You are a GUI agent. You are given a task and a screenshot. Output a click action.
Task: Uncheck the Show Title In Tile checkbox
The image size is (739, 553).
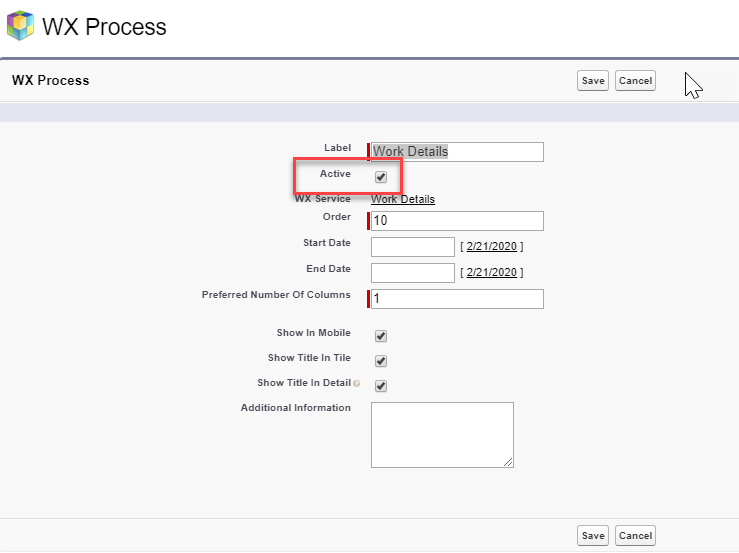381,361
